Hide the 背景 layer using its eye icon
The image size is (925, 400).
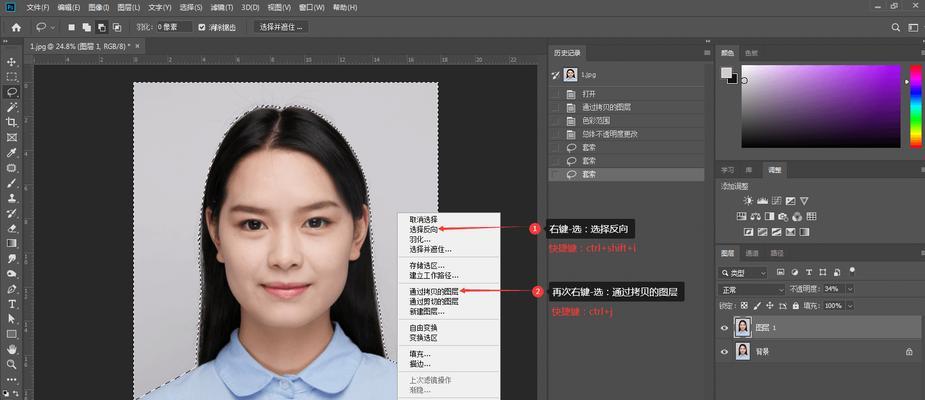[x=724, y=352]
